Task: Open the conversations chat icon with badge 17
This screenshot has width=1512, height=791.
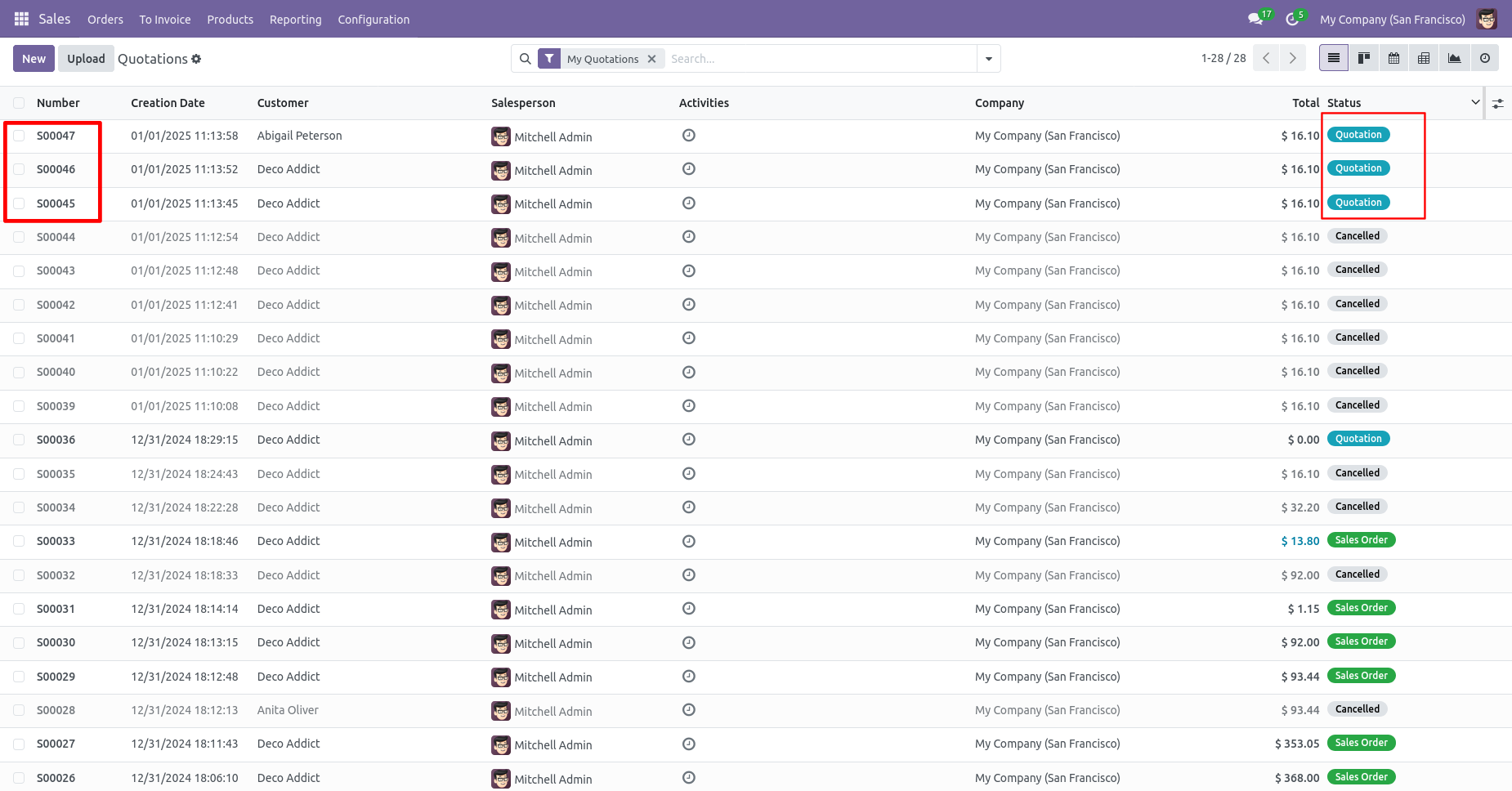Action: click(1256, 19)
